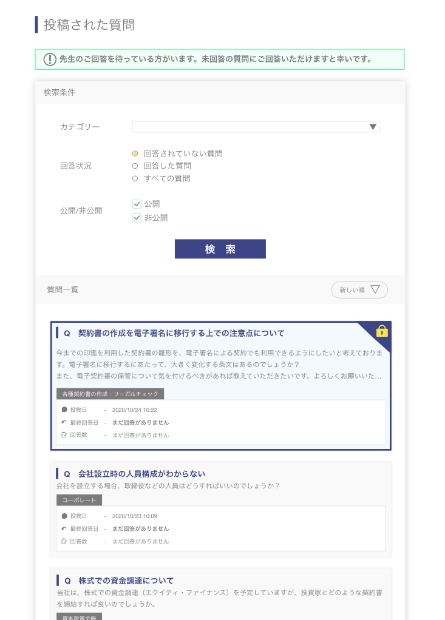Click the コーポレート category tag

pyautogui.click(x=79, y=500)
